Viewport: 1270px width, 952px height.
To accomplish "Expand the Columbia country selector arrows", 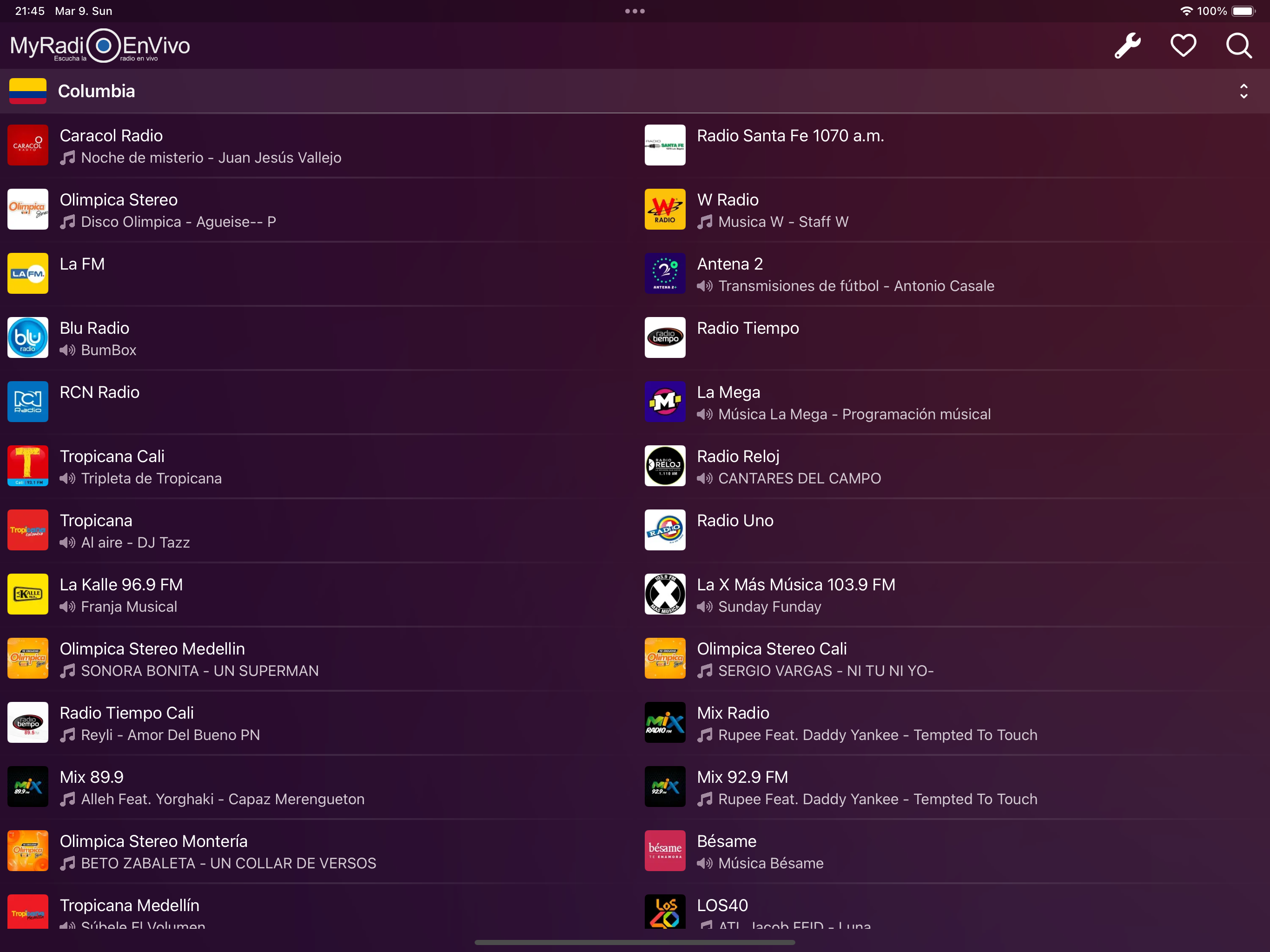I will click(1244, 91).
